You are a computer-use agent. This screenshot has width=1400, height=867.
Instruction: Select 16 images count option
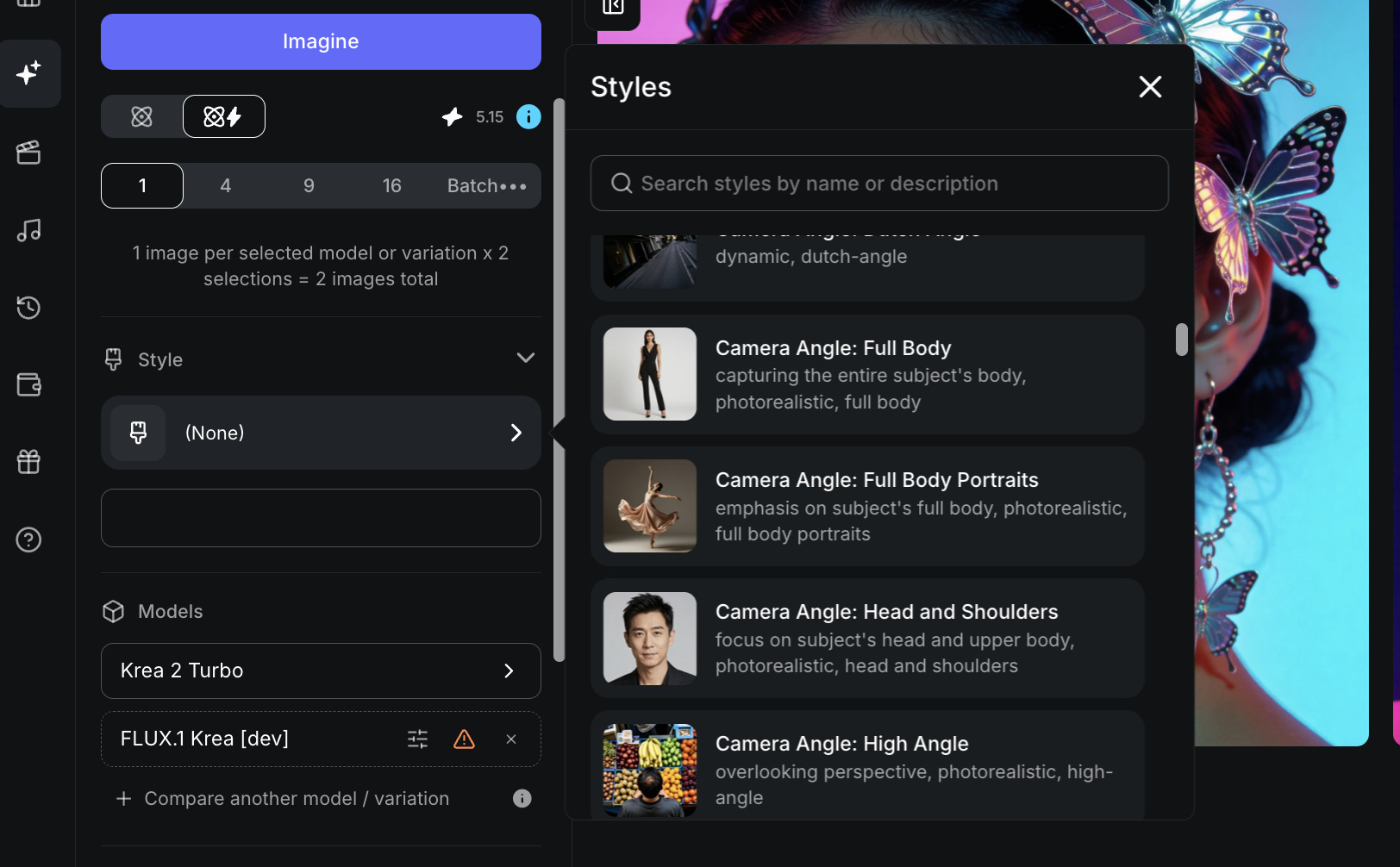click(x=392, y=185)
